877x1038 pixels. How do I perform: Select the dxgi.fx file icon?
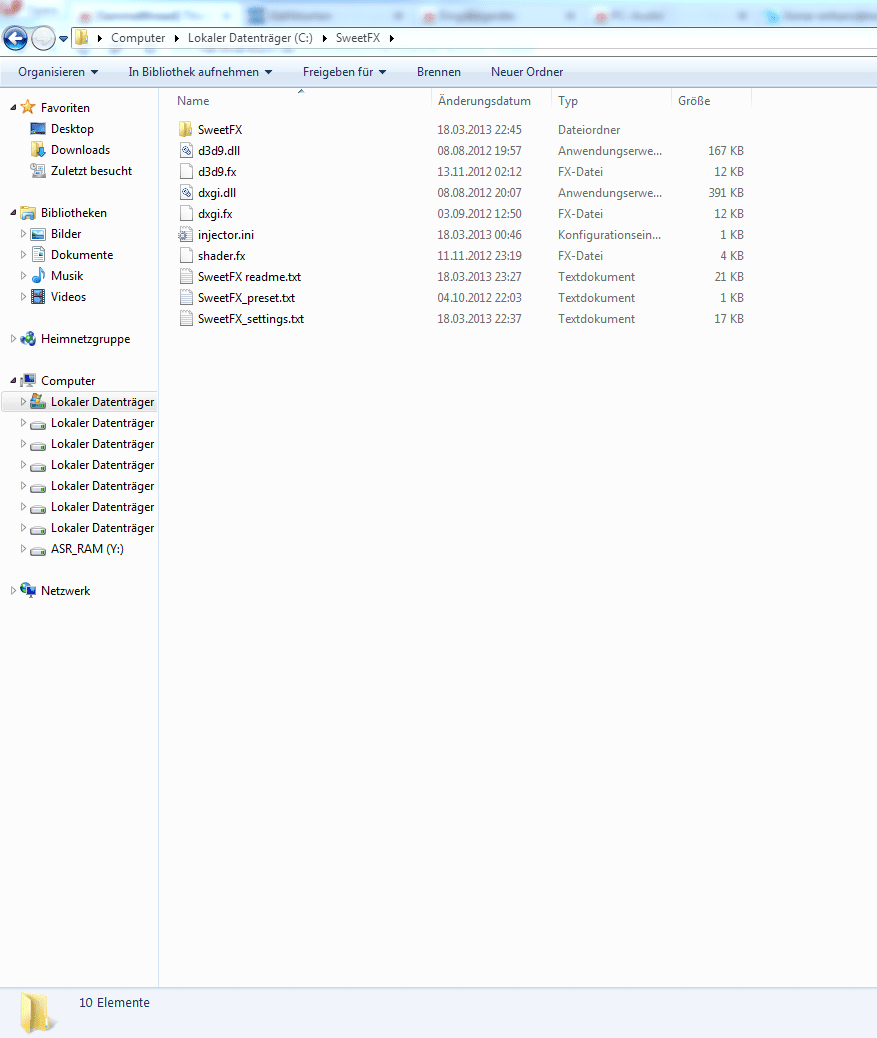(186, 214)
